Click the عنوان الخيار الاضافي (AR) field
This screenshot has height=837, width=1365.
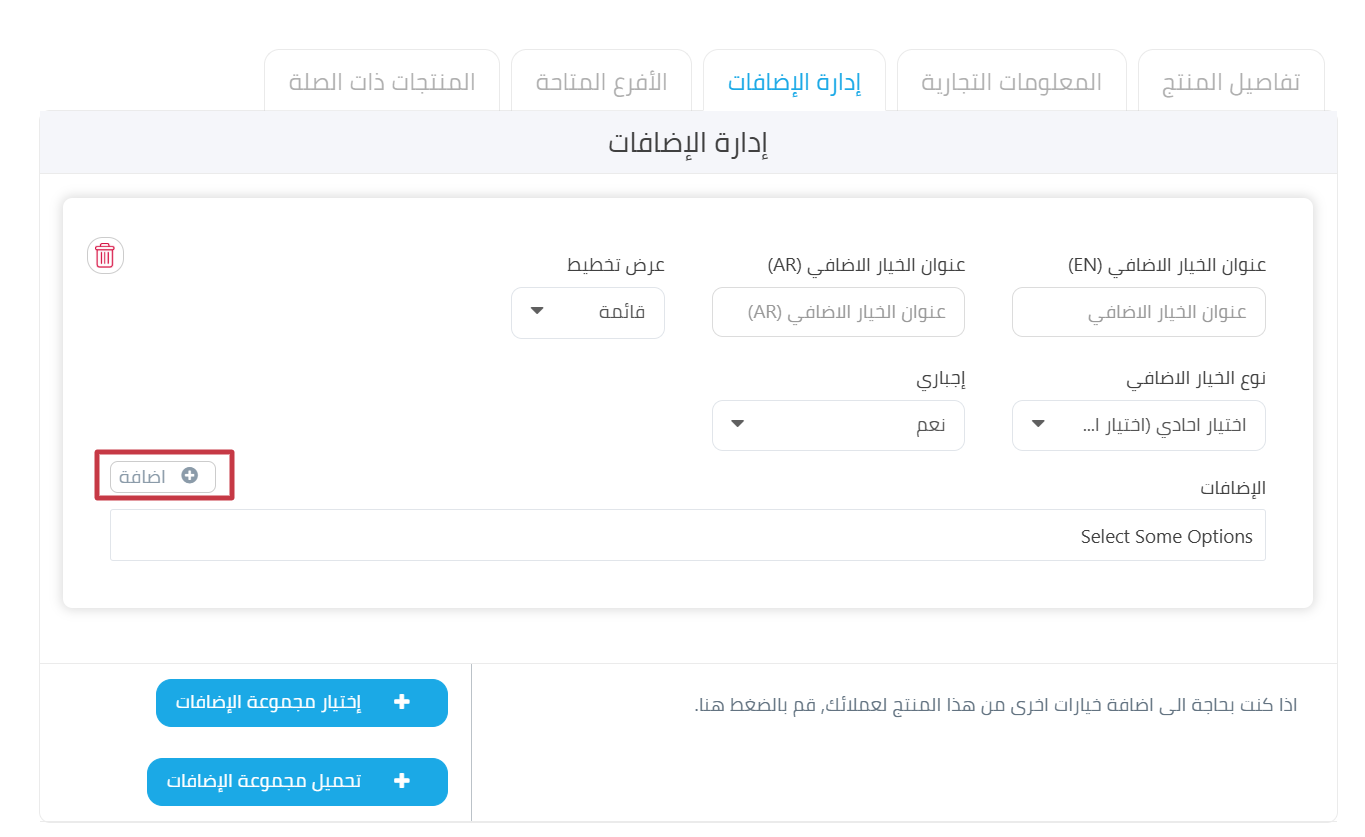pos(838,313)
